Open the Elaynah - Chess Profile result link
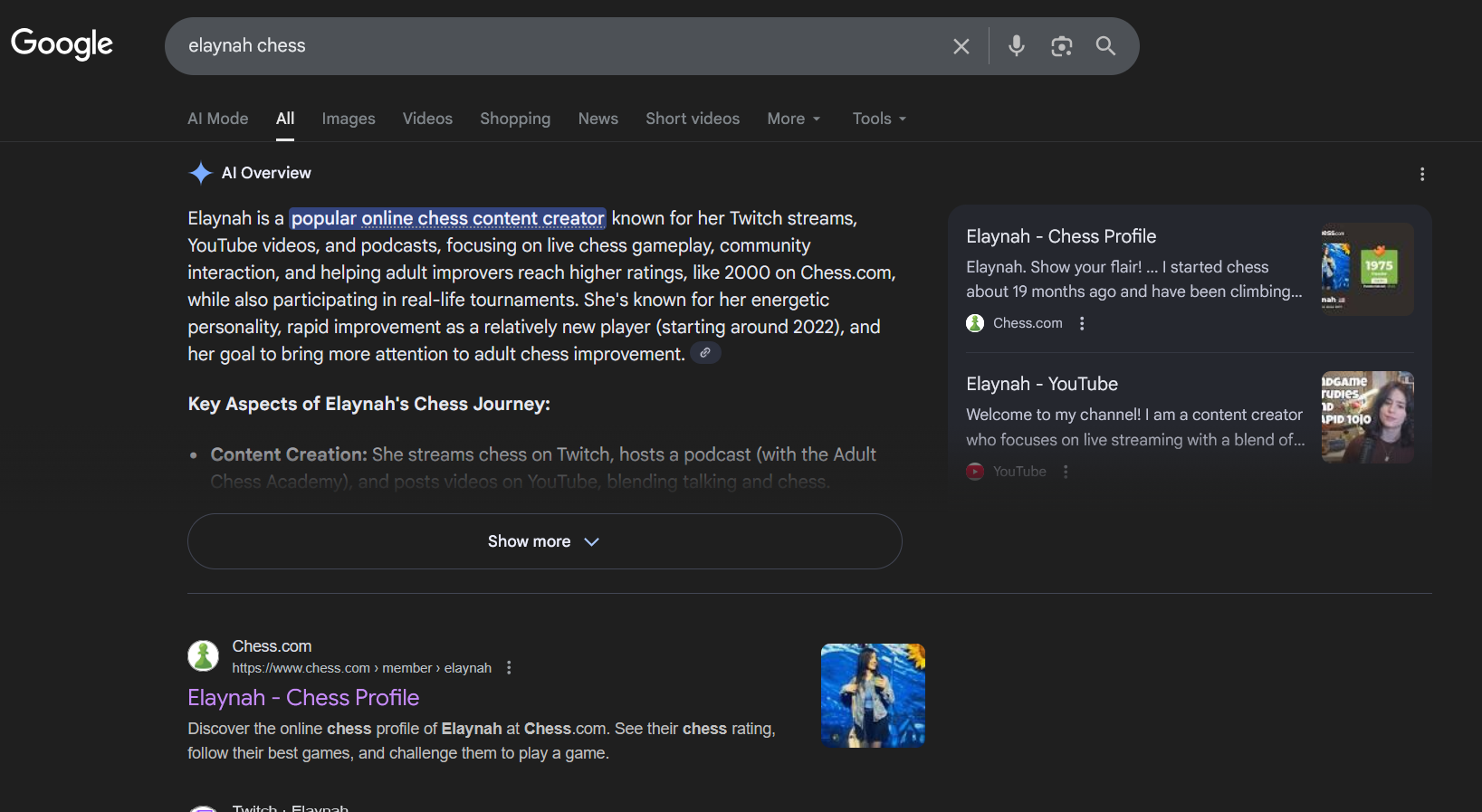This screenshot has width=1482, height=812. 303,698
